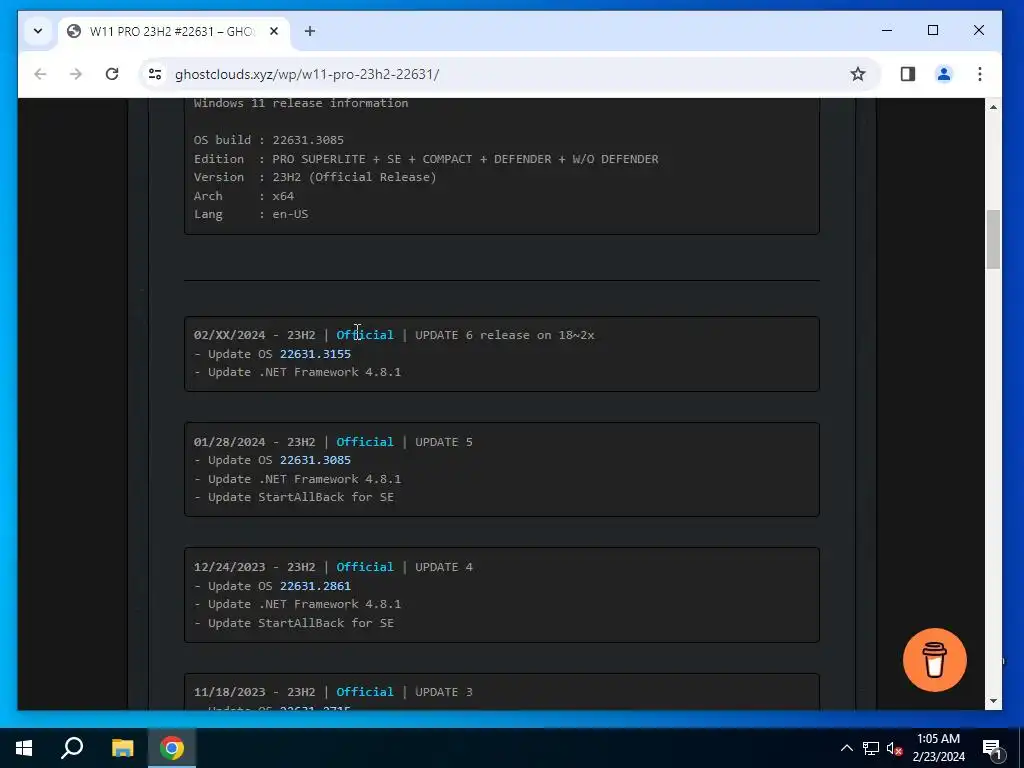Click the 'Arch : x64' line
The width and height of the screenshot is (1024, 768).
(244, 196)
